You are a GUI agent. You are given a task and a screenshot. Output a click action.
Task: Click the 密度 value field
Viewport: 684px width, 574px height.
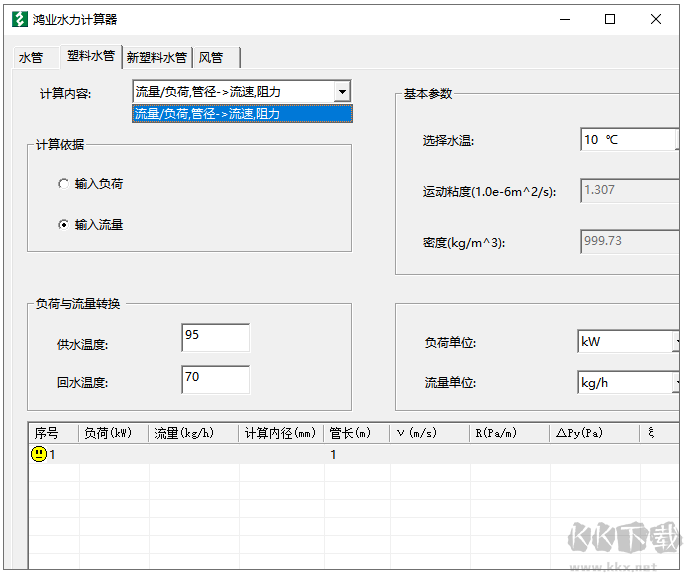pos(628,241)
